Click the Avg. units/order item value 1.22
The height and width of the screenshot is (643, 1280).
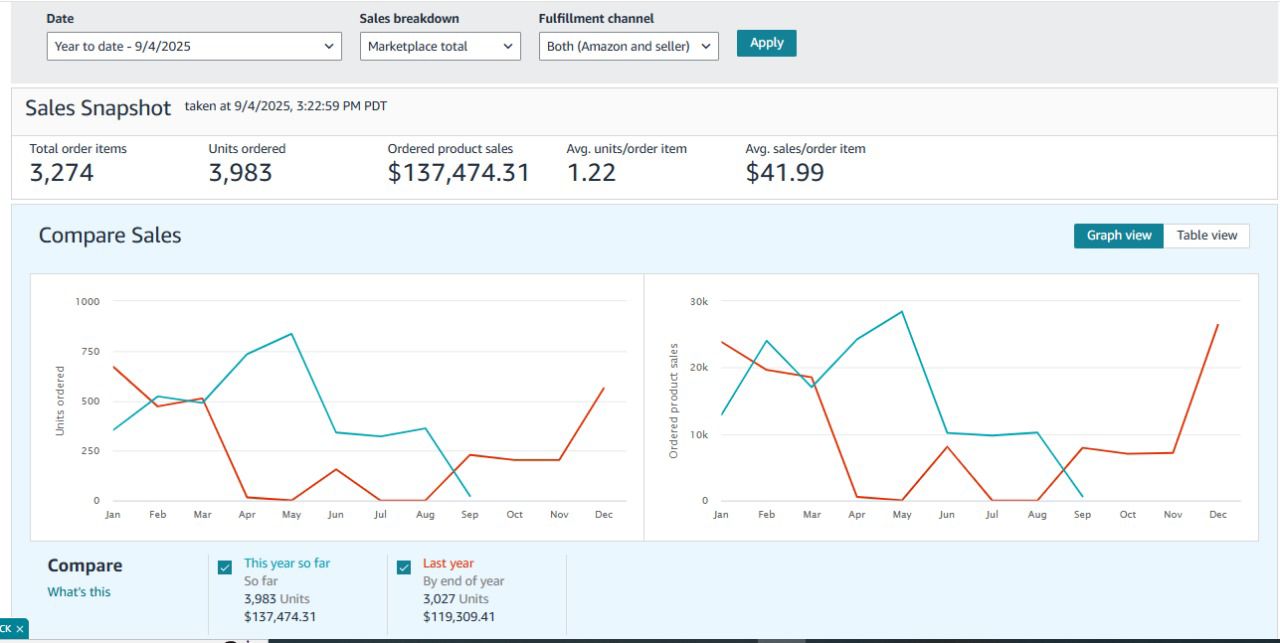(x=591, y=173)
